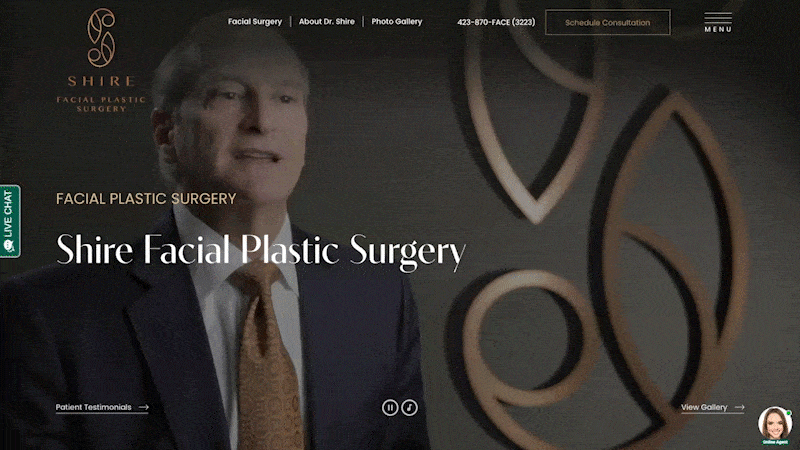This screenshot has width=800, height=450.
Task: Go to About Dr. Shire
Action: (327, 21)
